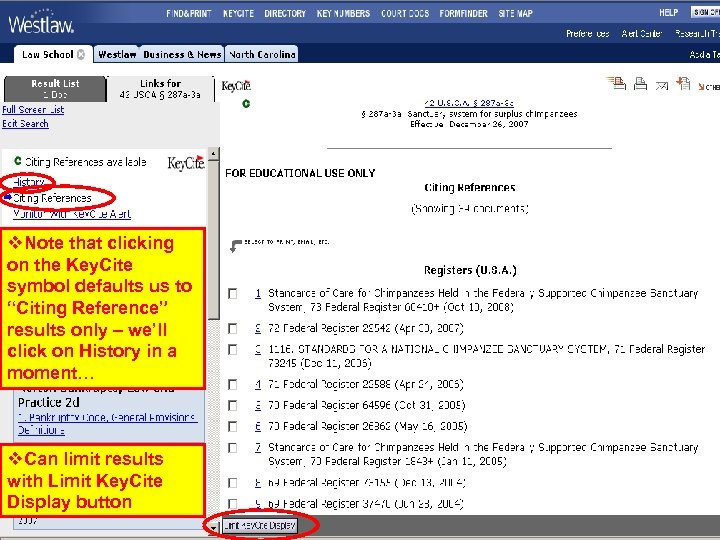Viewport: 720px width, 540px height.
Task: Check box for 70 Federal Register May 16 entry
Action: [233, 427]
